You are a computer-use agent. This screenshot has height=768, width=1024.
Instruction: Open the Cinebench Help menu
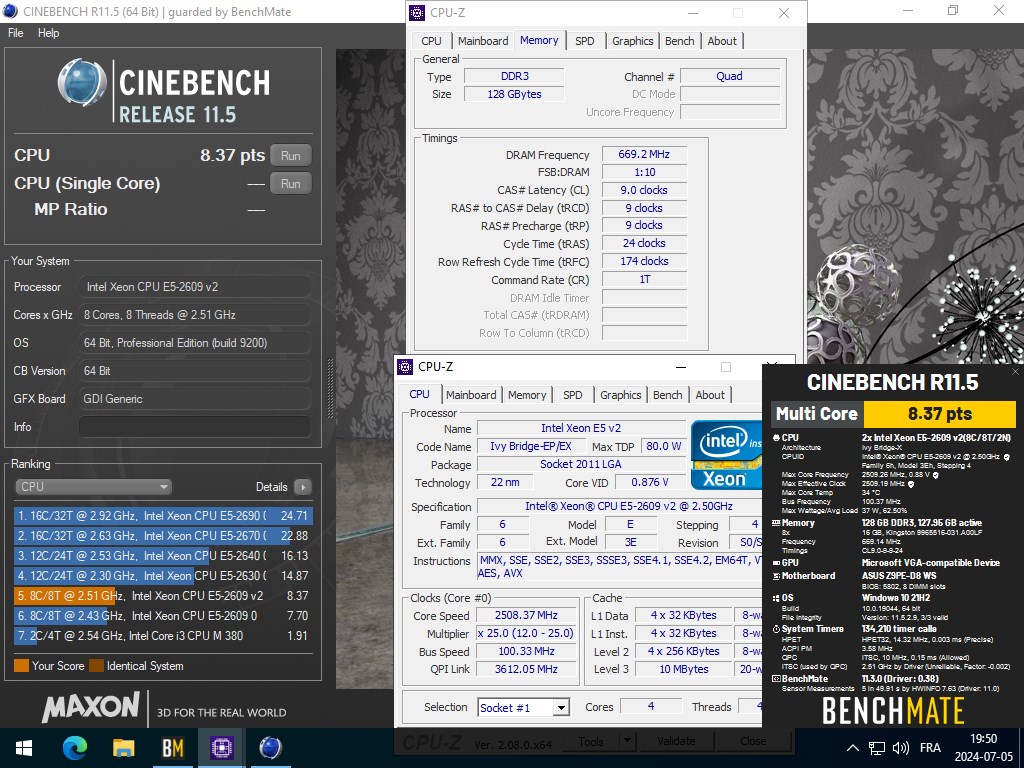[48, 33]
